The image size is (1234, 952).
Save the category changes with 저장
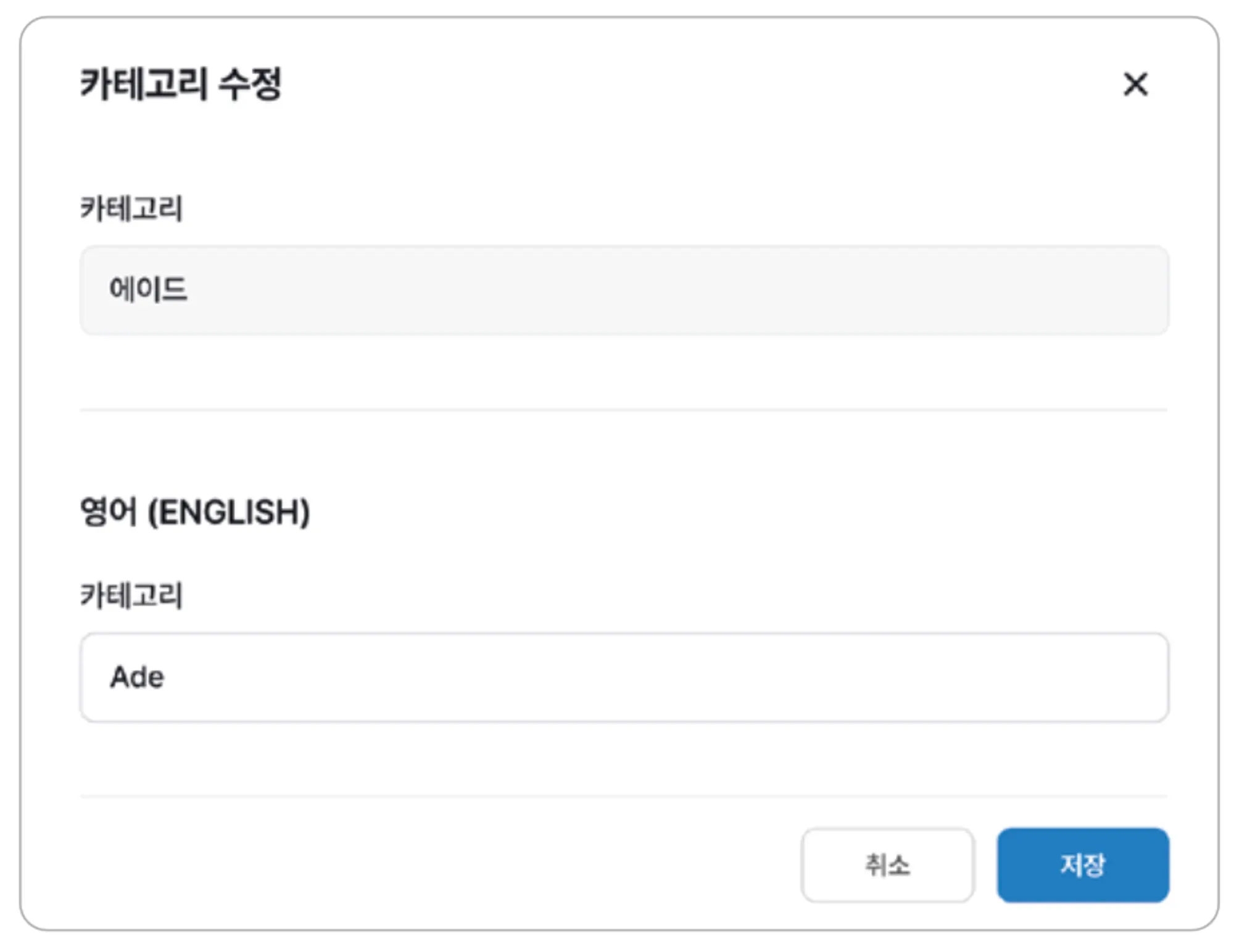click(1082, 864)
